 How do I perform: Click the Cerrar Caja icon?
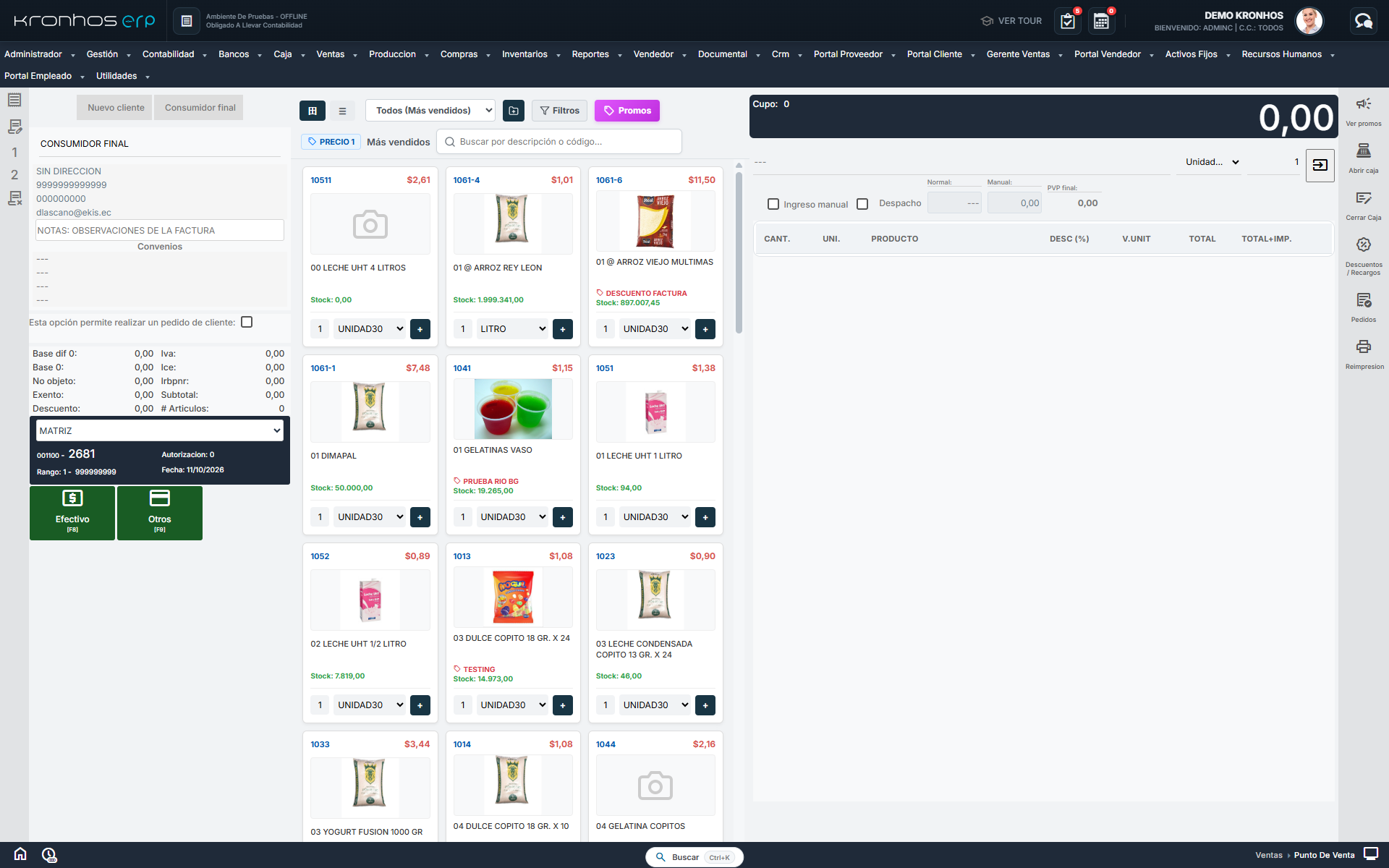(1363, 198)
